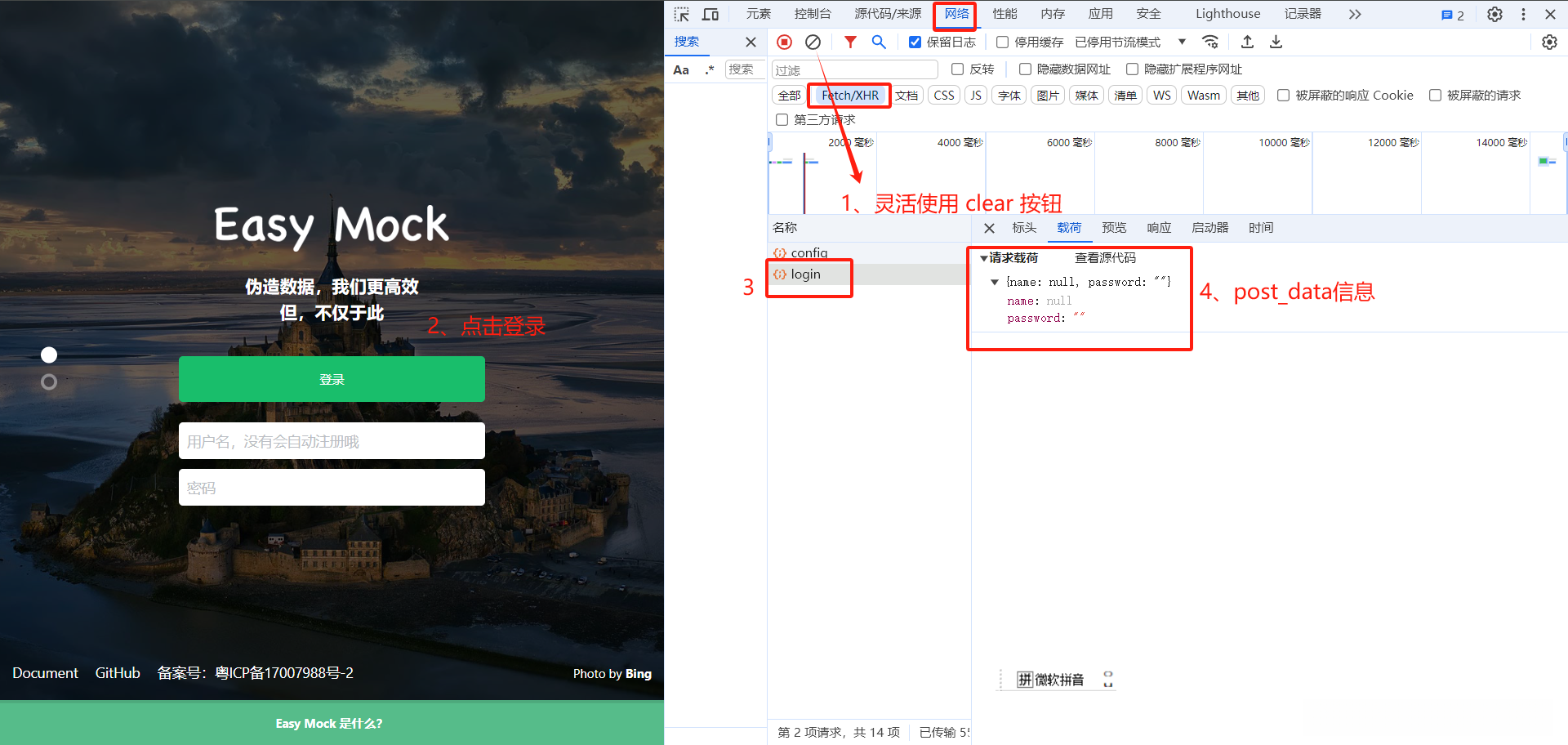Open the 2 console issues badge
The width and height of the screenshot is (1568, 745).
click(x=1453, y=15)
